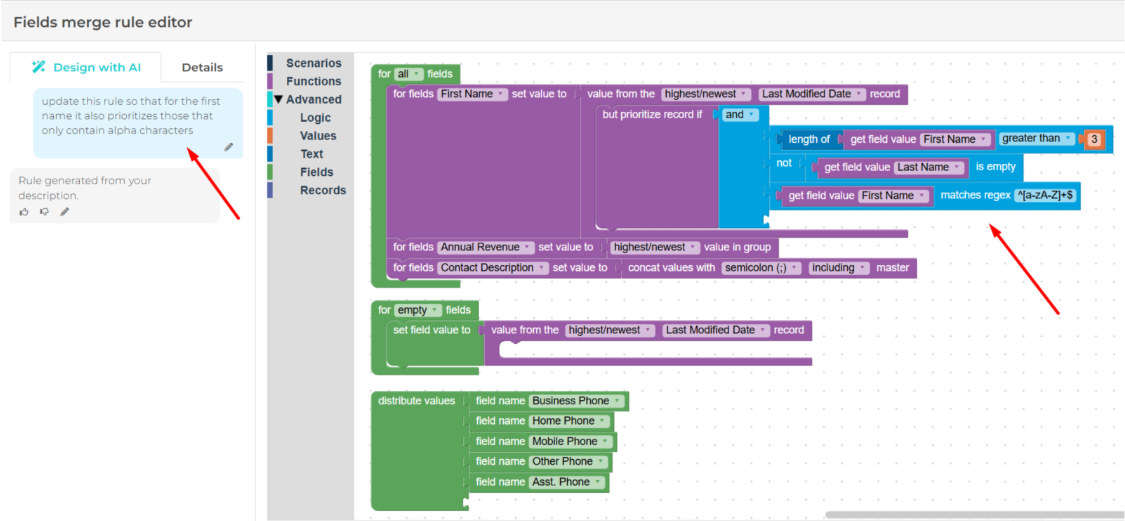Click the regex pattern ^[a-zA-Z]+$ field
The image size is (1125, 521).
[1045, 196]
